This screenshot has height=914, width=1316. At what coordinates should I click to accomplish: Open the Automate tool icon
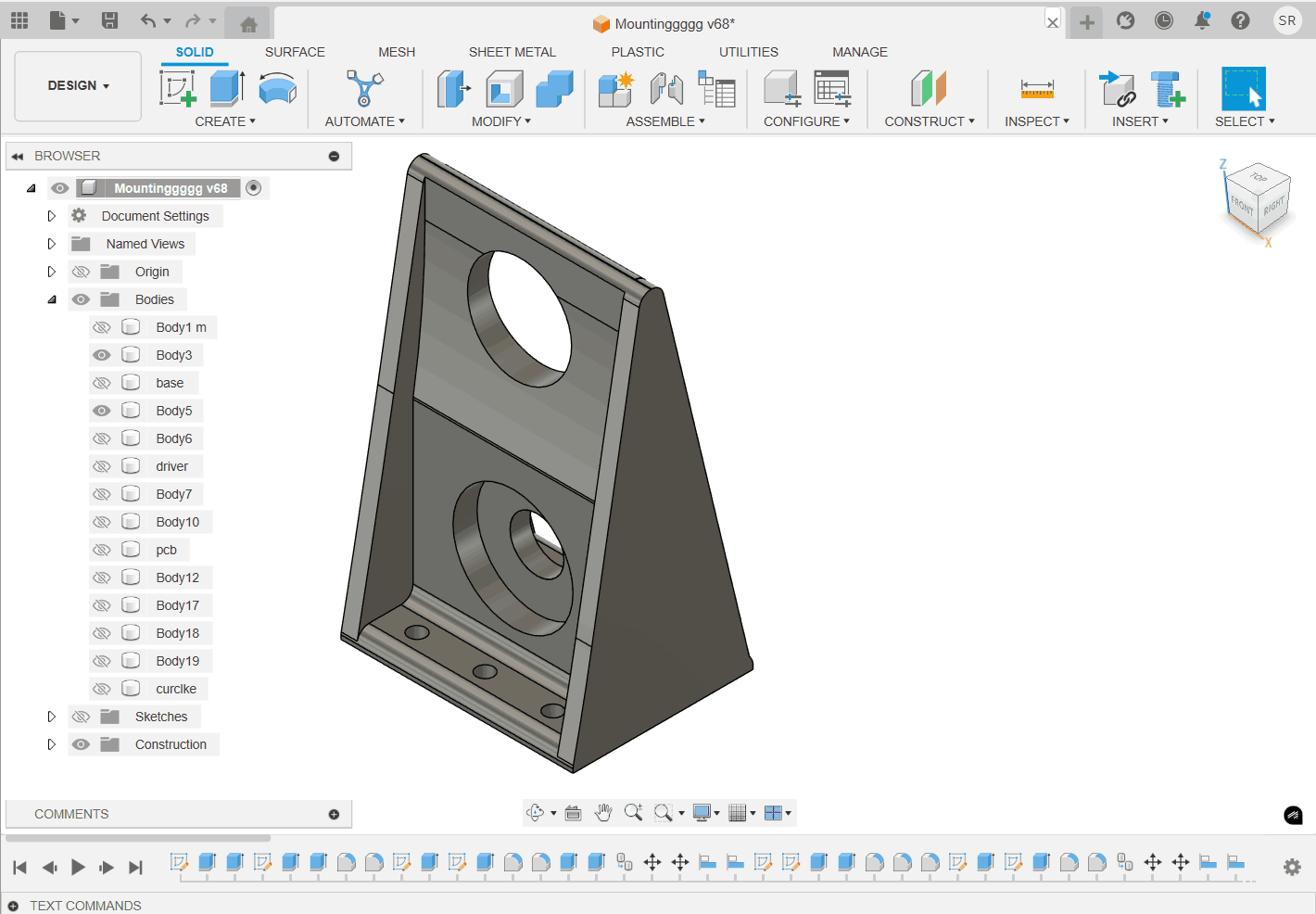coord(364,88)
